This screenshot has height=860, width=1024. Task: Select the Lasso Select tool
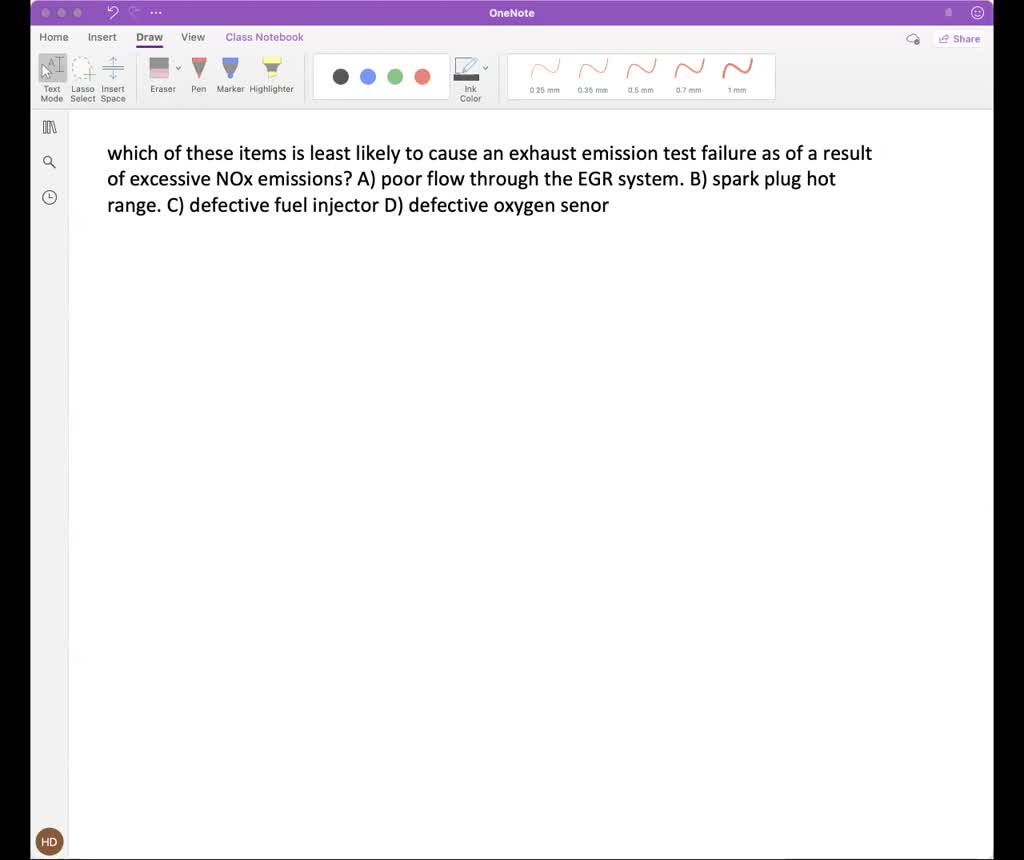coord(82,78)
